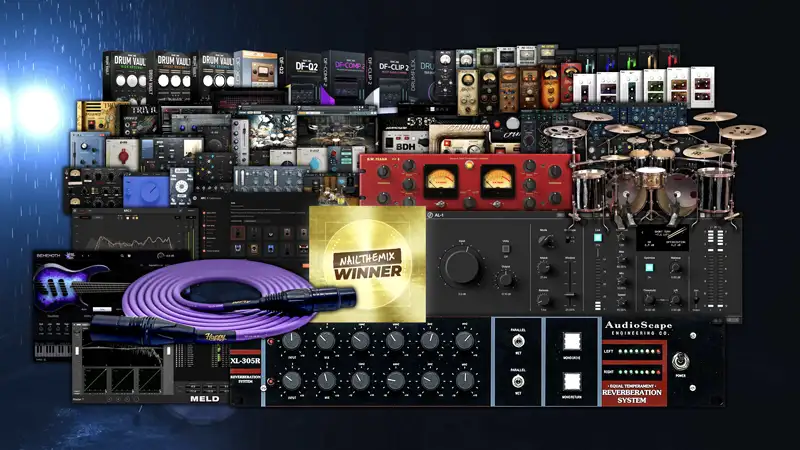Click the Threshold knob on AL-1

[x=650, y=299]
